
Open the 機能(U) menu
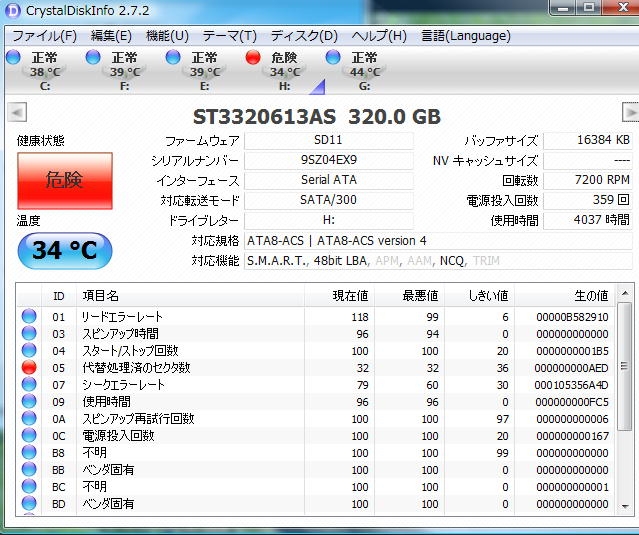(166, 36)
